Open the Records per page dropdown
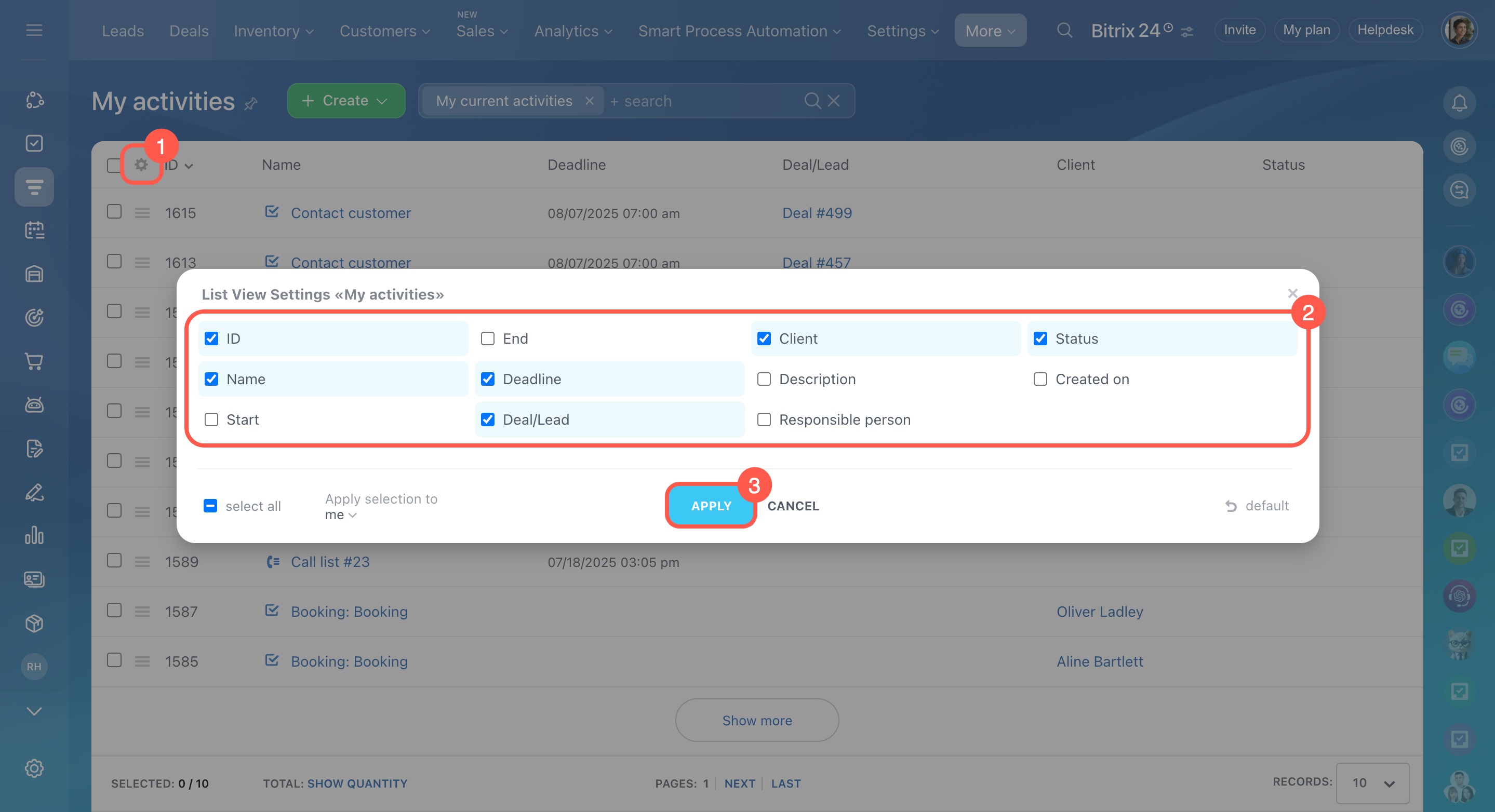 (1372, 783)
